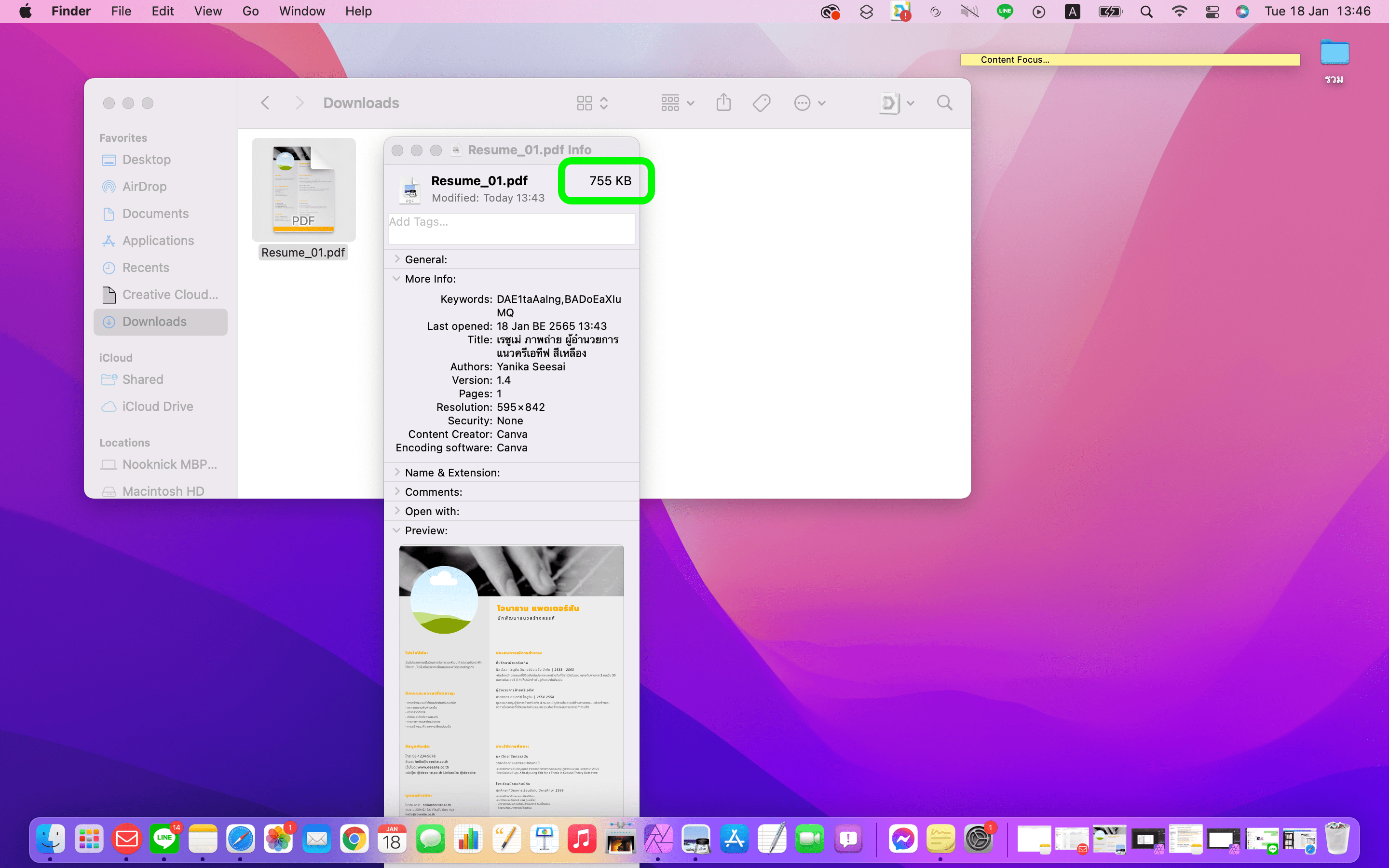Open the group-by dropdown in toolbar
Viewport: 1389px width, 868px height.
coord(677,103)
